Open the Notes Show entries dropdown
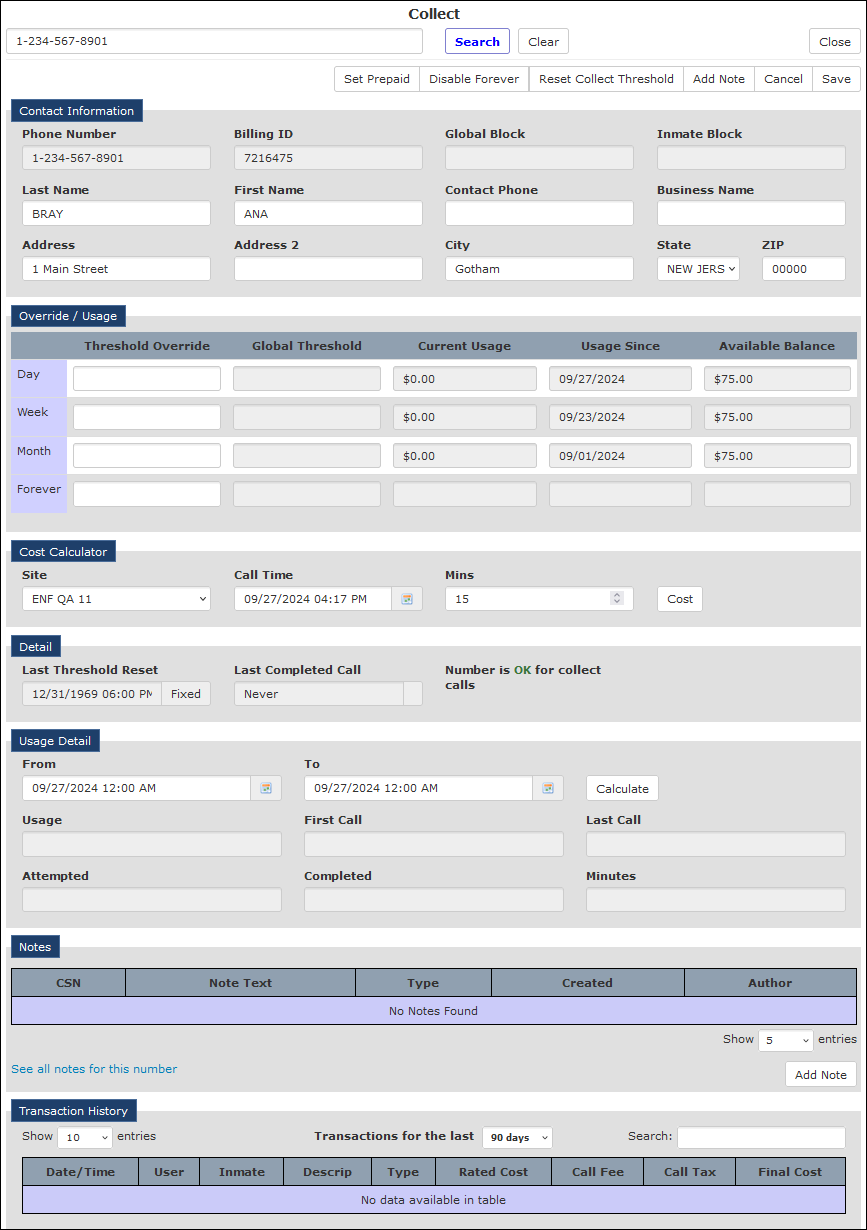Image resolution: width=867 pixels, height=1230 pixels. point(786,1041)
